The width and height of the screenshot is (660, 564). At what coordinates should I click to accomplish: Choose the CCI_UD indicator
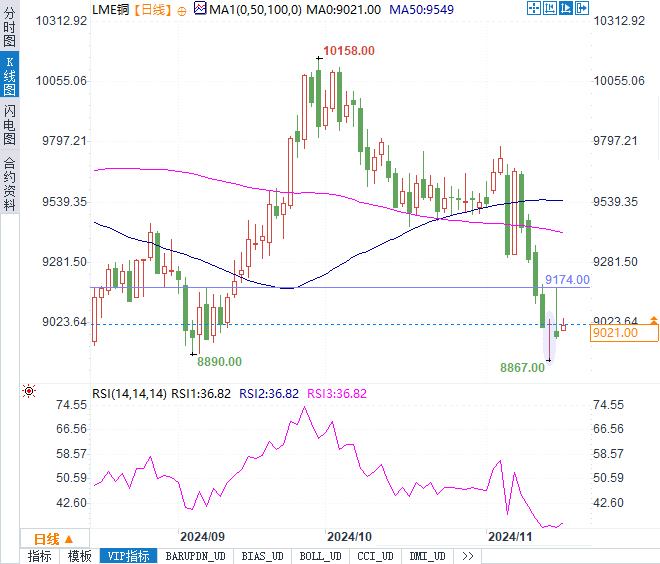375,556
